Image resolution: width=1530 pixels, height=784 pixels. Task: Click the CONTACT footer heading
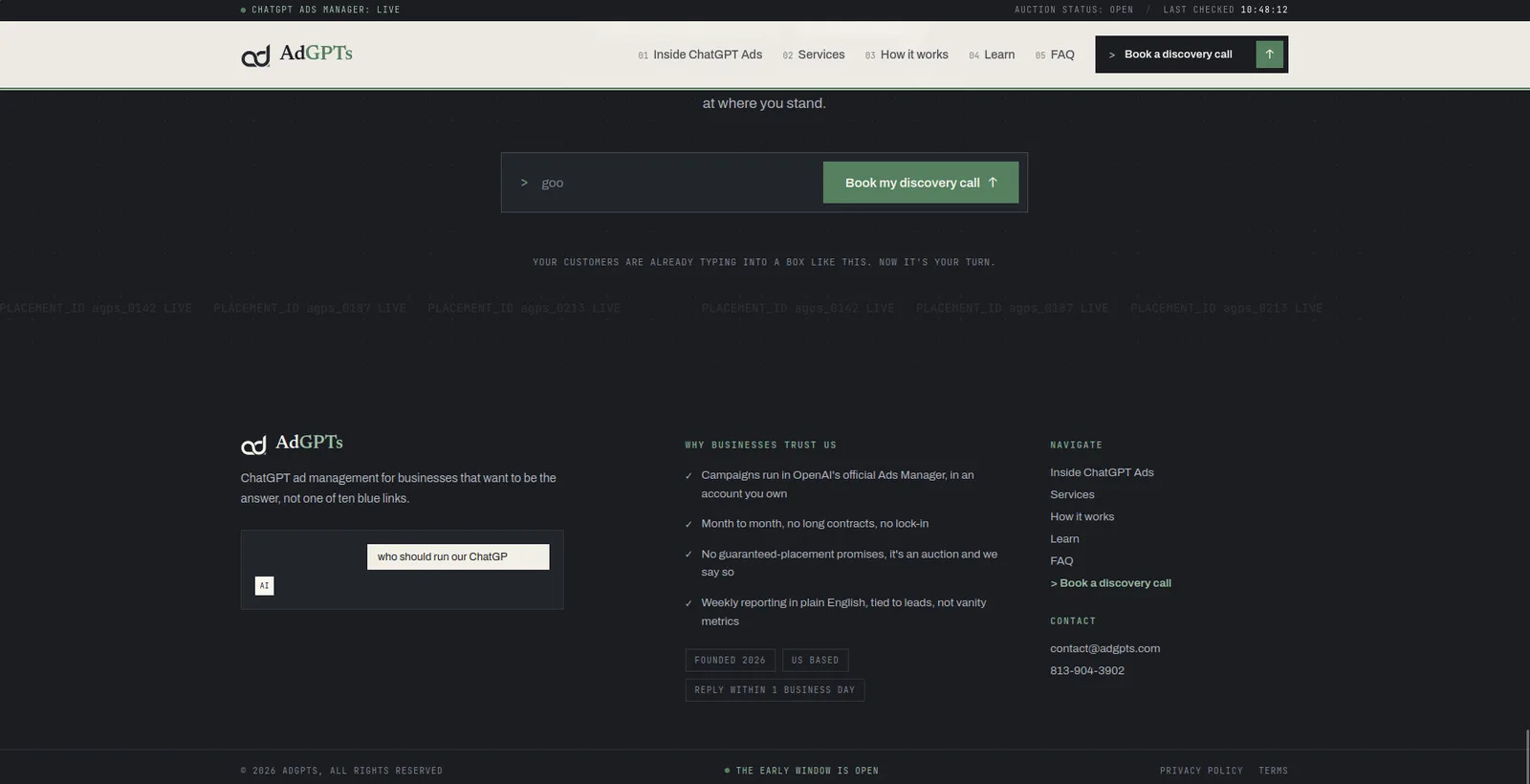pyautogui.click(x=1073, y=621)
